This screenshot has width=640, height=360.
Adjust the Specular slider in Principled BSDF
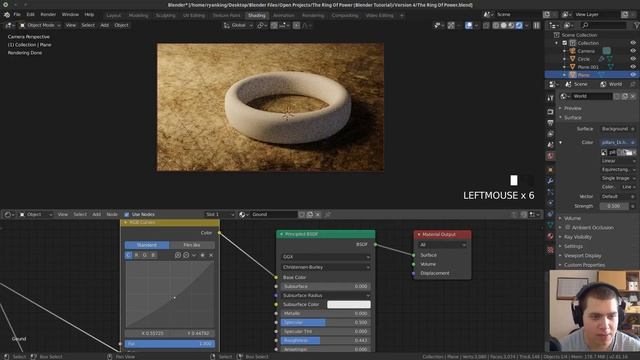click(x=326, y=322)
